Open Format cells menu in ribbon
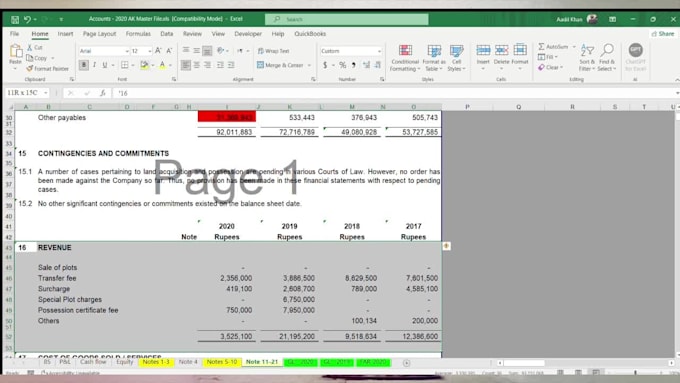This screenshot has width=680, height=383. click(x=520, y=56)
